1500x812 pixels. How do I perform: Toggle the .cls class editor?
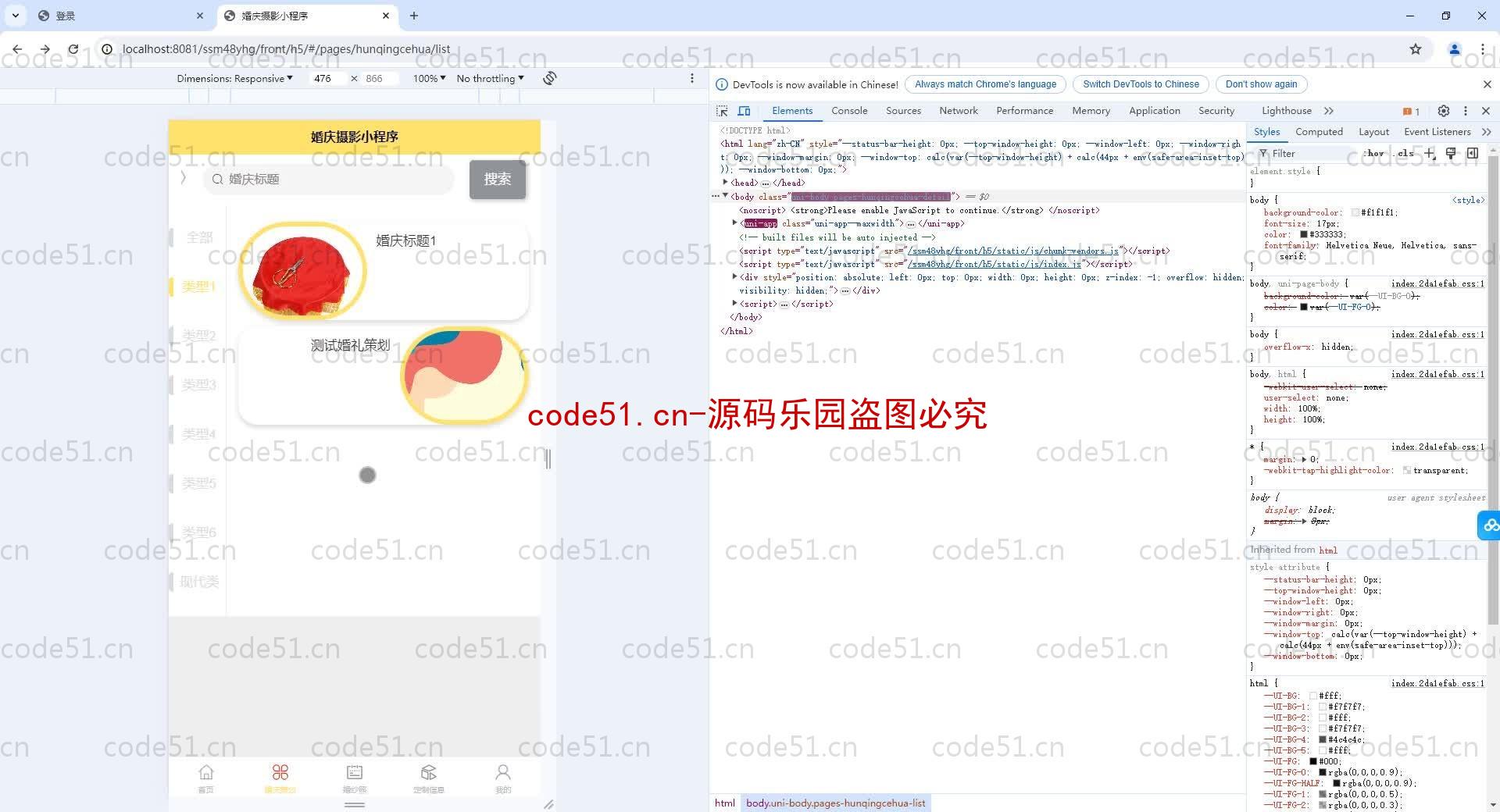click(1404, 153)
